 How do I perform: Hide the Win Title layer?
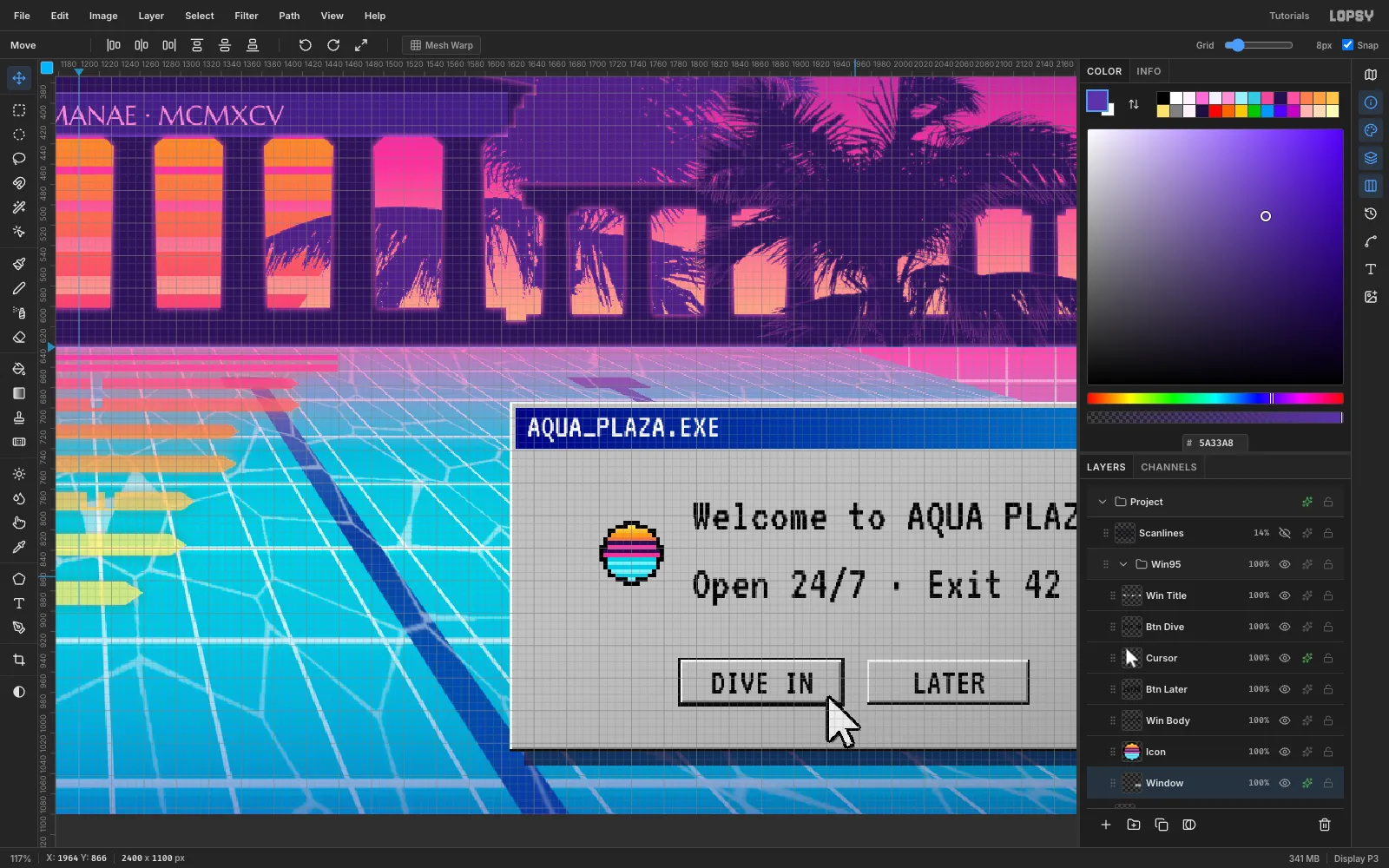[x=1285, y=595]
